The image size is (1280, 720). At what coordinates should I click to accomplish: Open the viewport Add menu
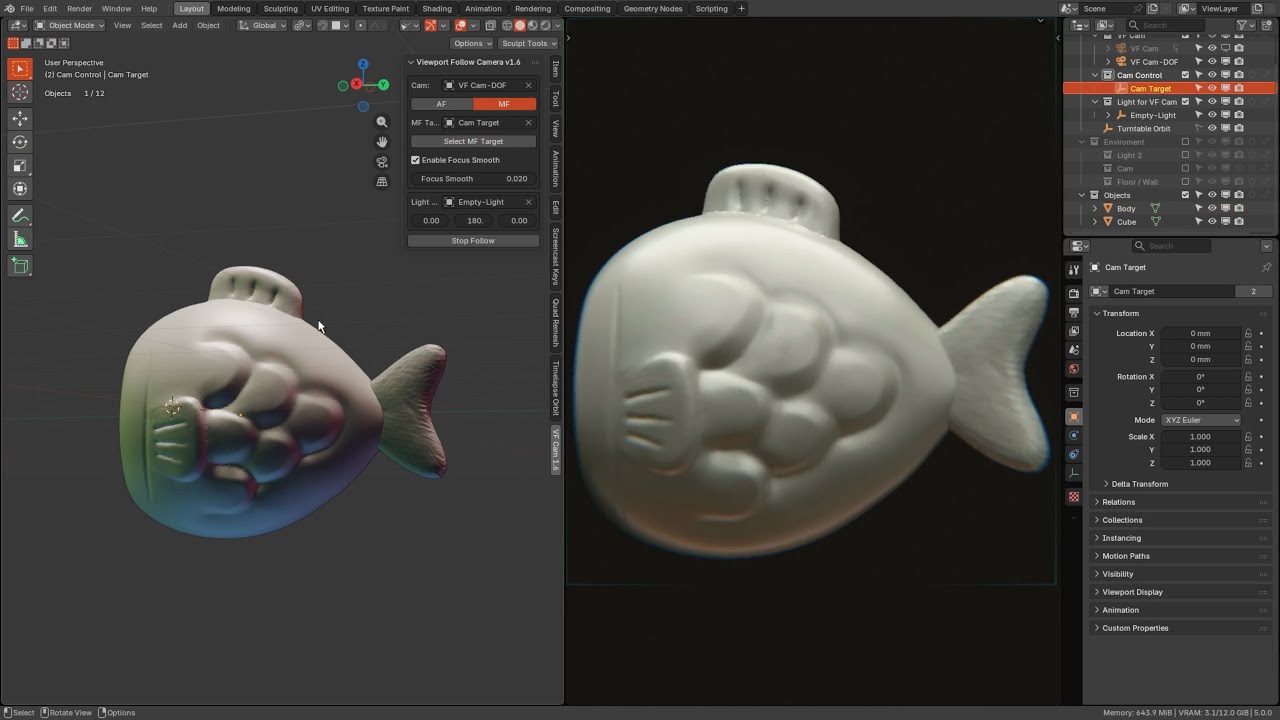click(x=179, y=25)
